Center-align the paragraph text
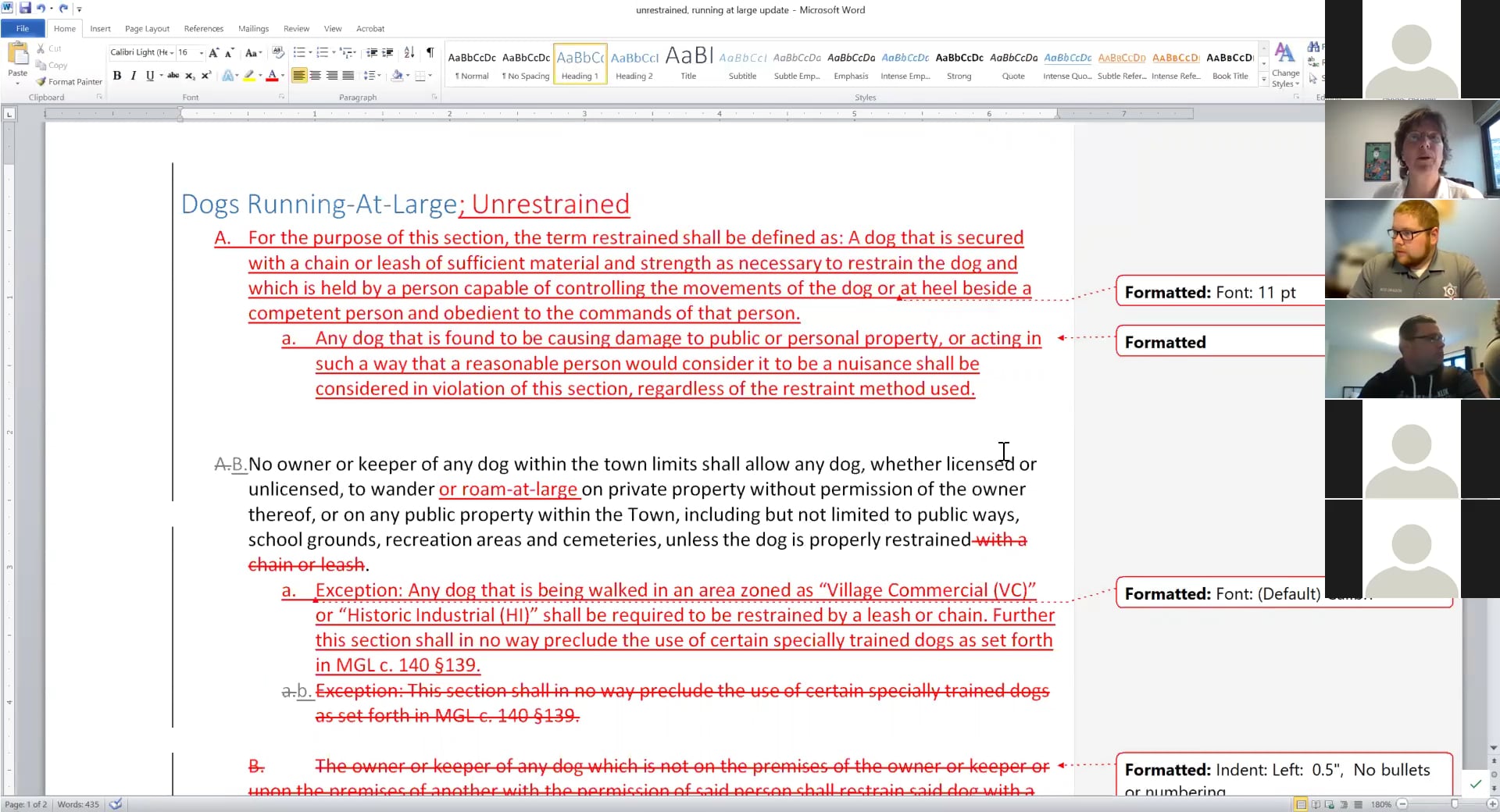 click(x=316, y=76)
